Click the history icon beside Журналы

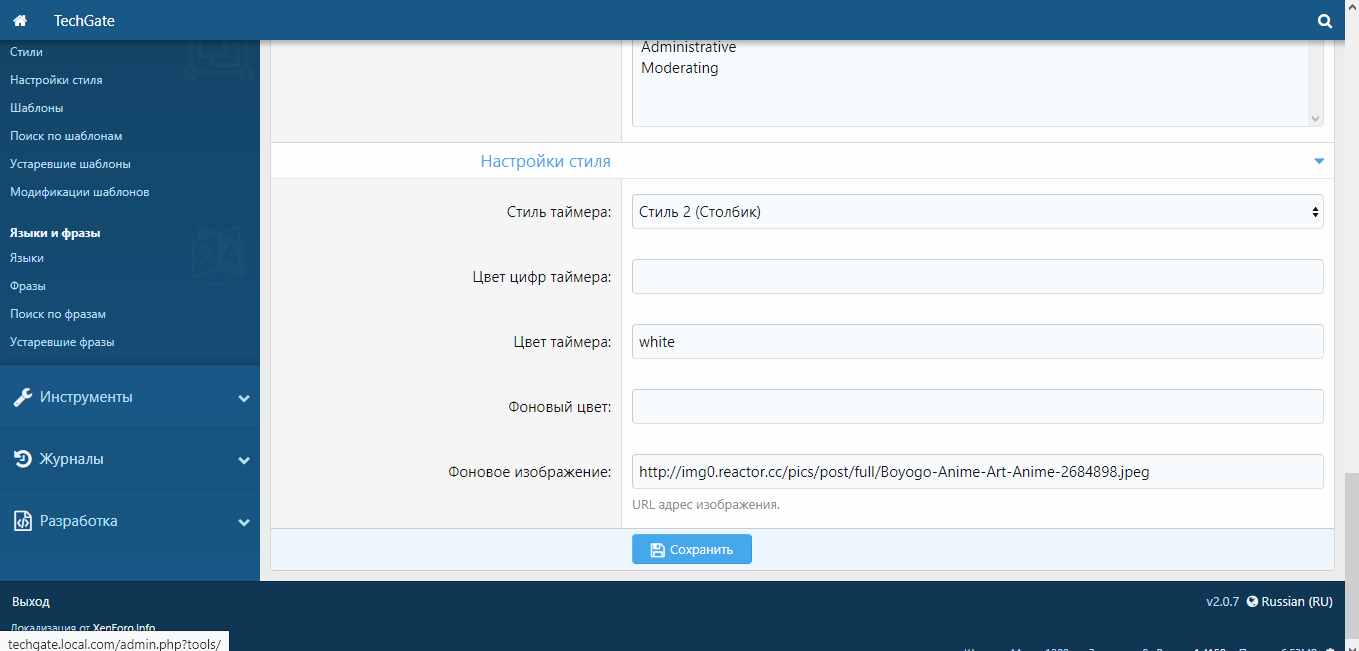[22, 459]
